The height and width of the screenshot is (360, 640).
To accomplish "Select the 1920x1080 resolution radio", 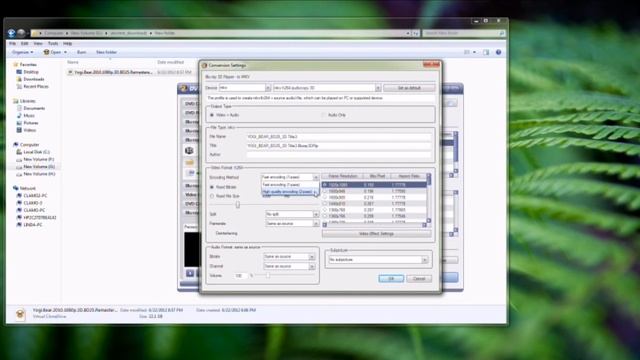I will tap(325, 185).
